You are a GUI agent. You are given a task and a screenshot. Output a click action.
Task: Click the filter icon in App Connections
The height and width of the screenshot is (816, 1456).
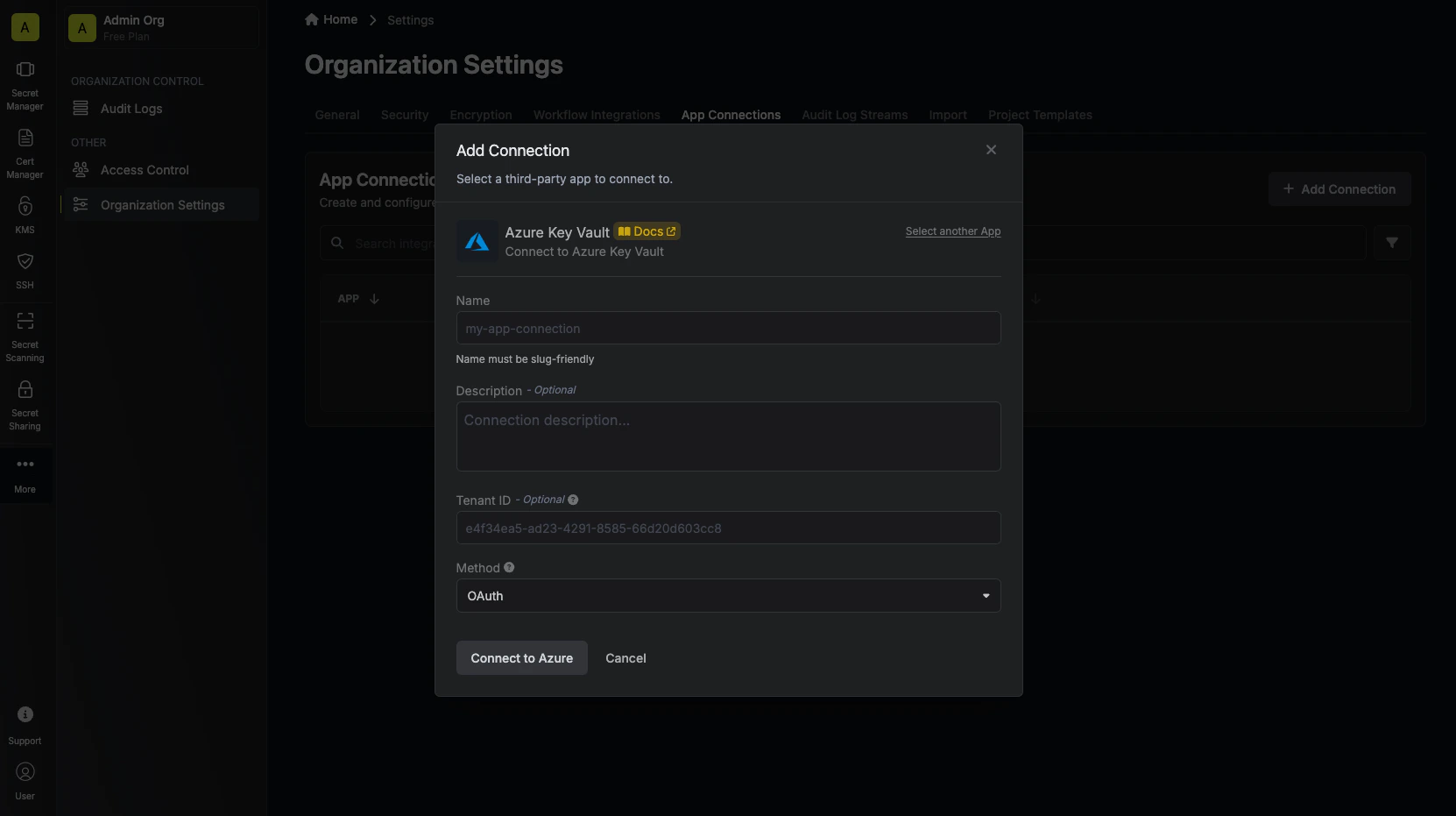(x=1392, y=243)
